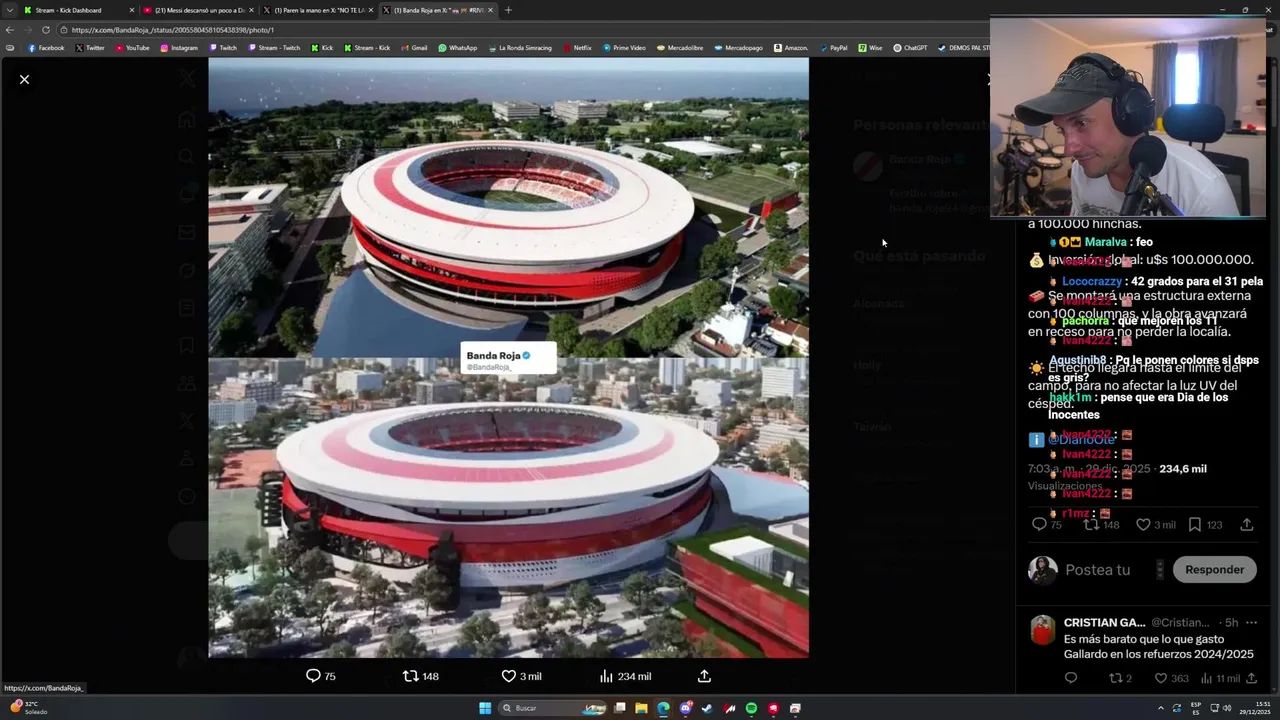Close the photo viewer with the X
Viewport: 1280px width, 720px height.
[x=24, y=79]
